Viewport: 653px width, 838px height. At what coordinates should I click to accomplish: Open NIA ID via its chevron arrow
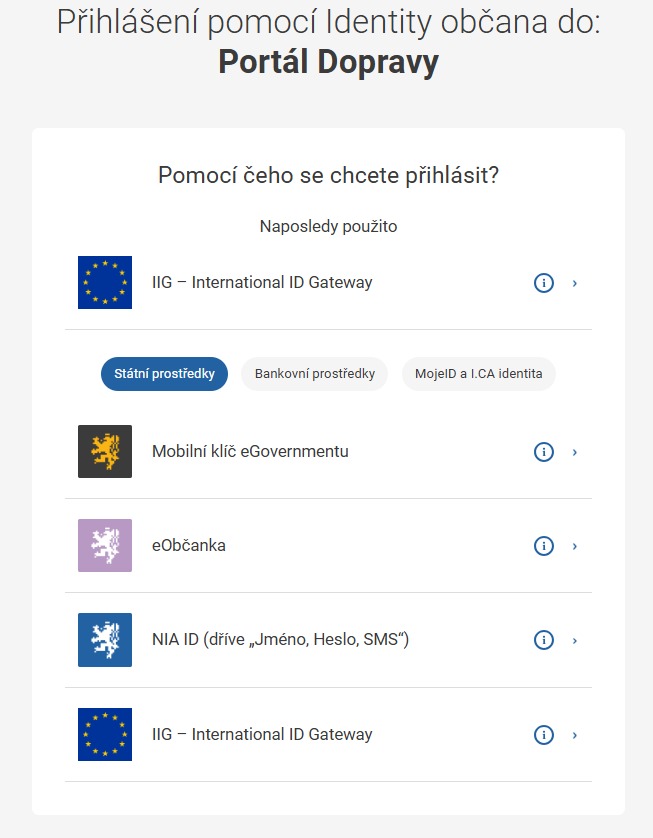pos(575,641)
